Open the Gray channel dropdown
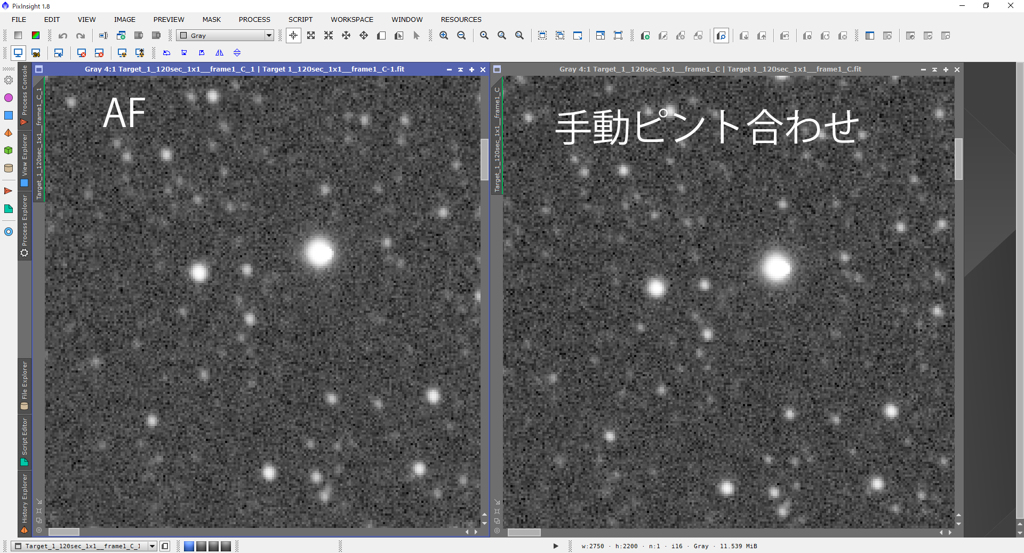1024x553 pixels. pyautogui.click(x=225, y=36)
